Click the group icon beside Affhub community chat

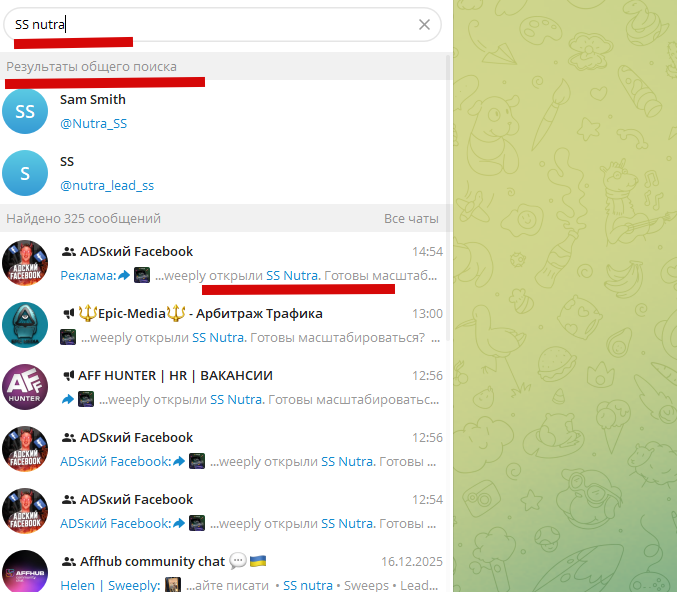click(x=69, y=561)
